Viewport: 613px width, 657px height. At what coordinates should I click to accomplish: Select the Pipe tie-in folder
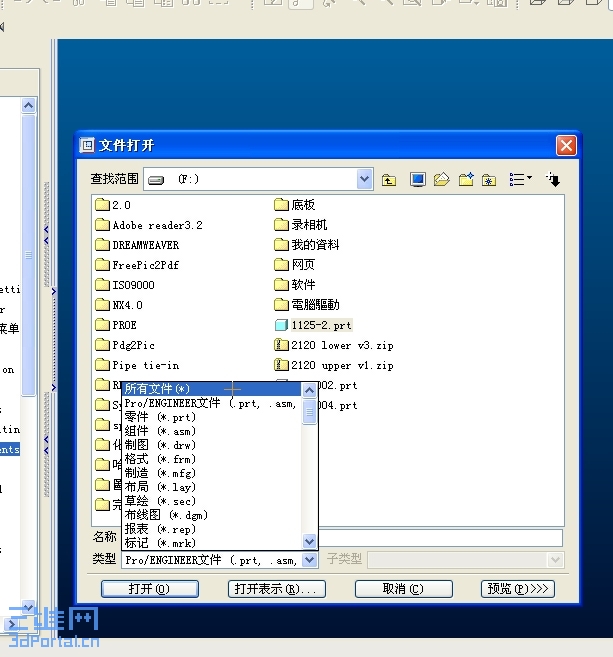click(x=137, y=365)
